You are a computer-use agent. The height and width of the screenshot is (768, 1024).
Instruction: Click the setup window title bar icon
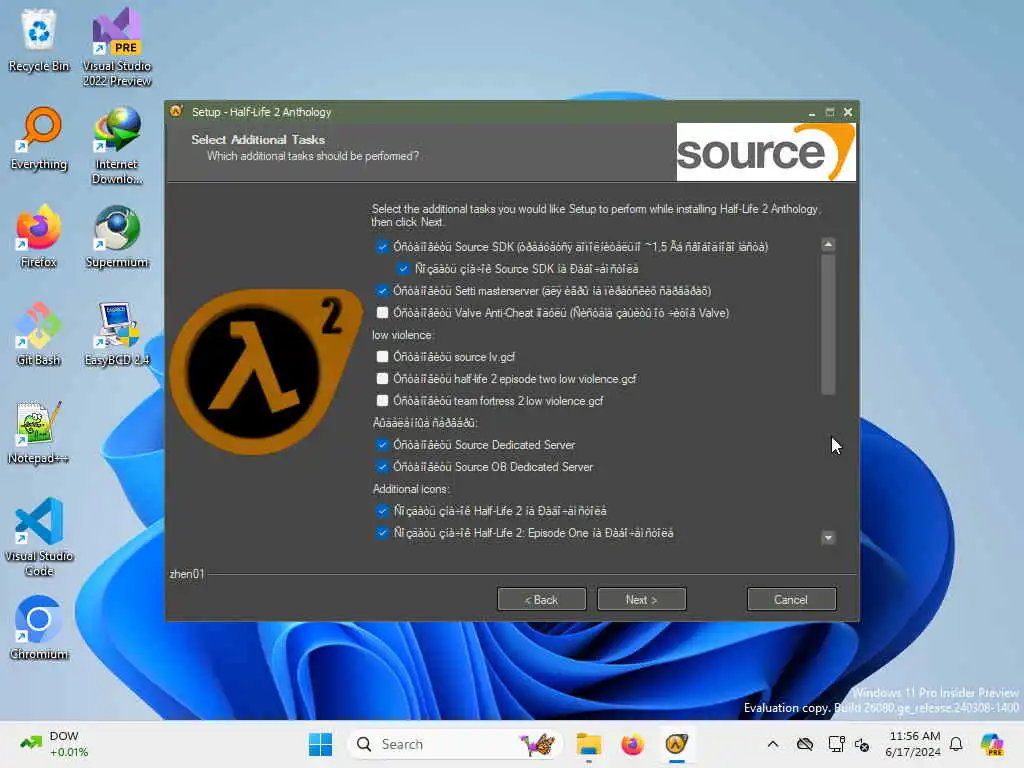(176, 112)
